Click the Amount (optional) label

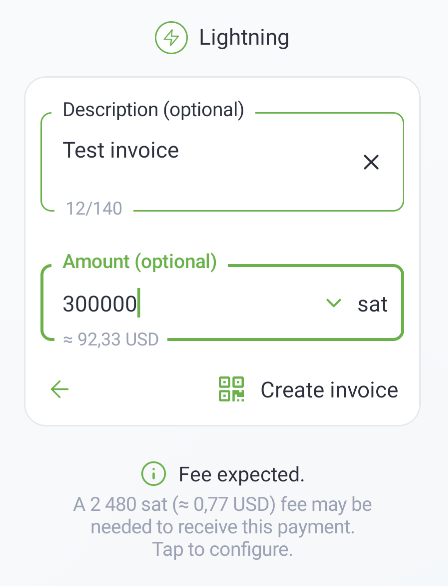[140, 262]
